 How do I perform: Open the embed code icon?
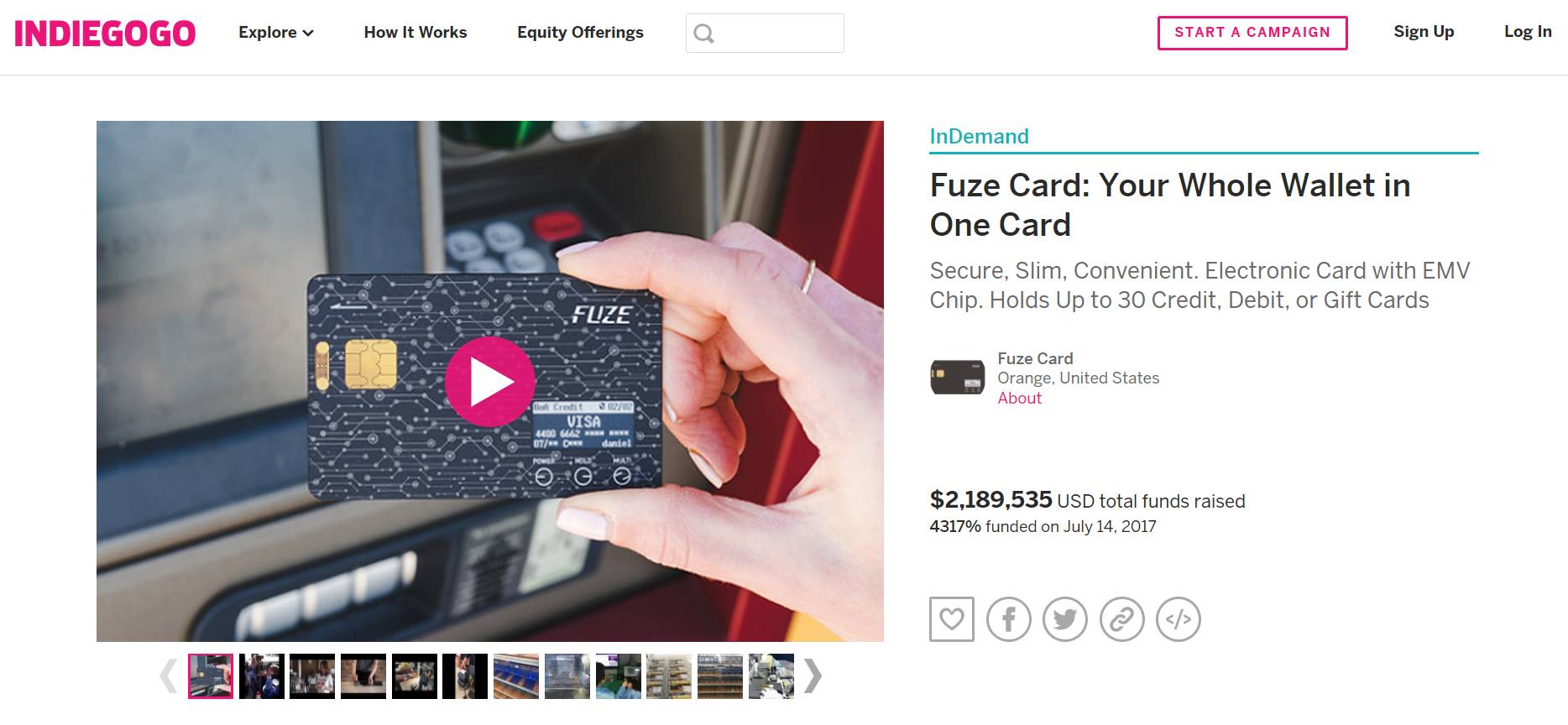[x=1179, y=619]
